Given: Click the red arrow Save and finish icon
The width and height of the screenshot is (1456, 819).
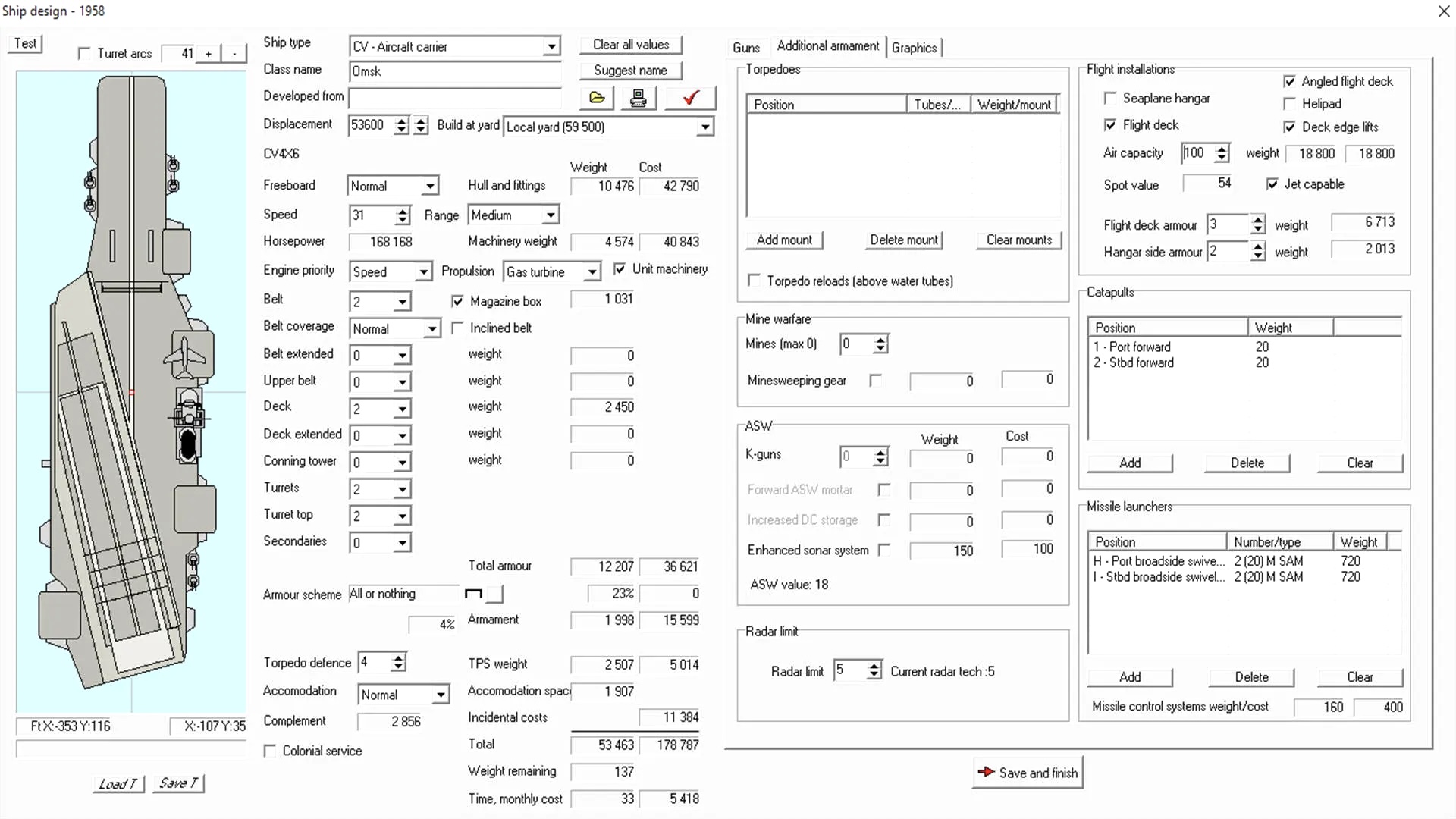Looking at the screenshot, I should (986, 772).
